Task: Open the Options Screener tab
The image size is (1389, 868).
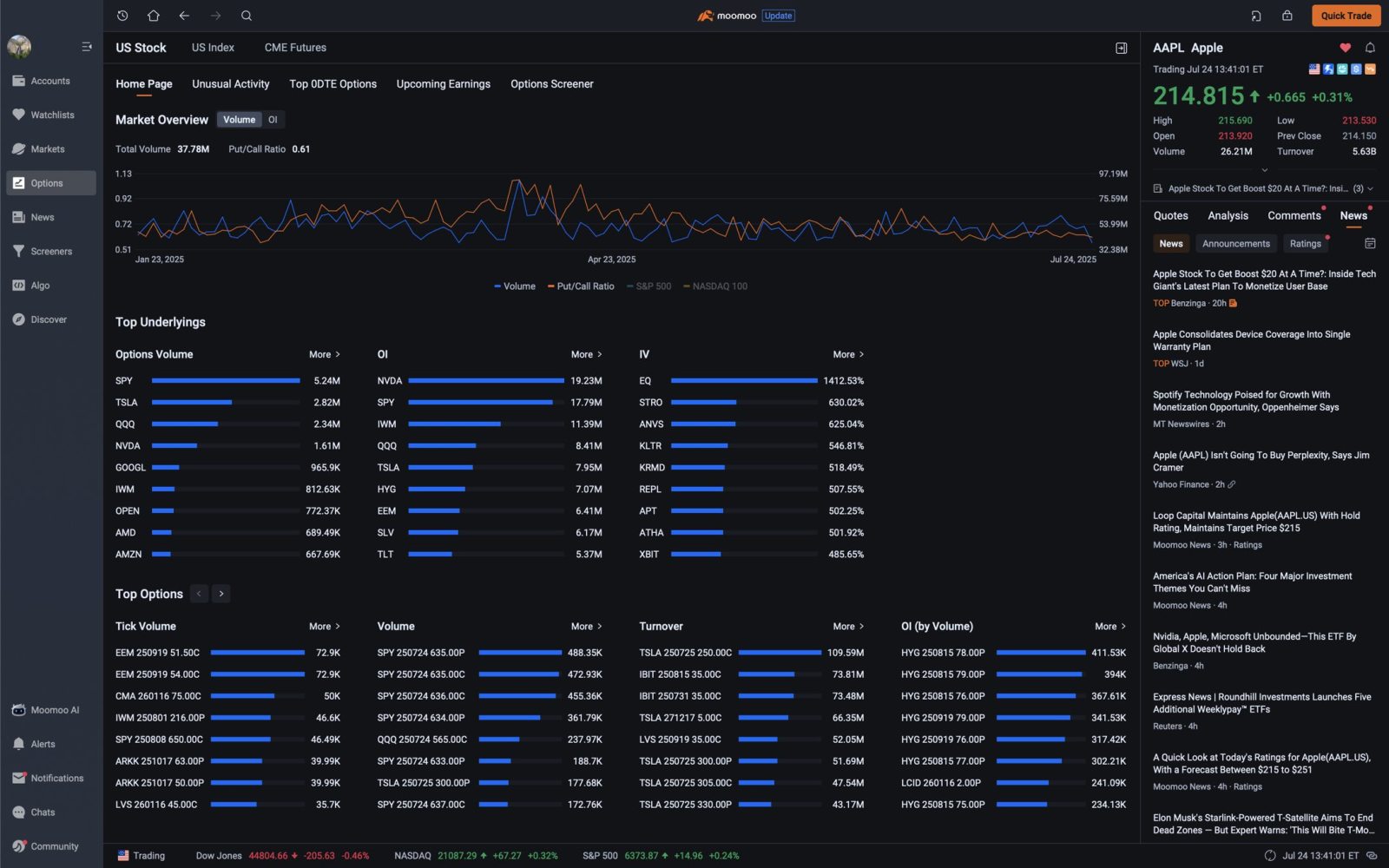Action: (x=552, y=84)
